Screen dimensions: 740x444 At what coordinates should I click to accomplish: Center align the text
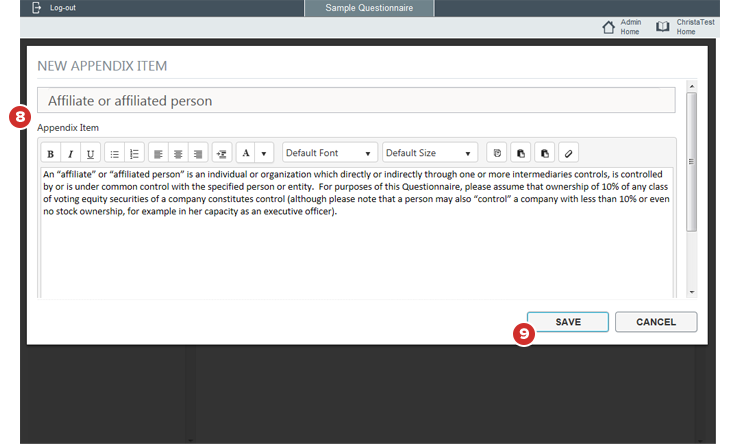(x=178, y=154)
